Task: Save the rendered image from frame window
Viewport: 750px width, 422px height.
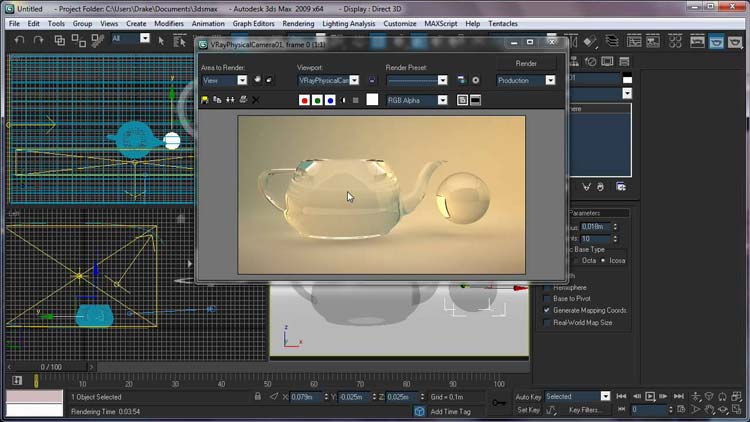Action: 205,100
